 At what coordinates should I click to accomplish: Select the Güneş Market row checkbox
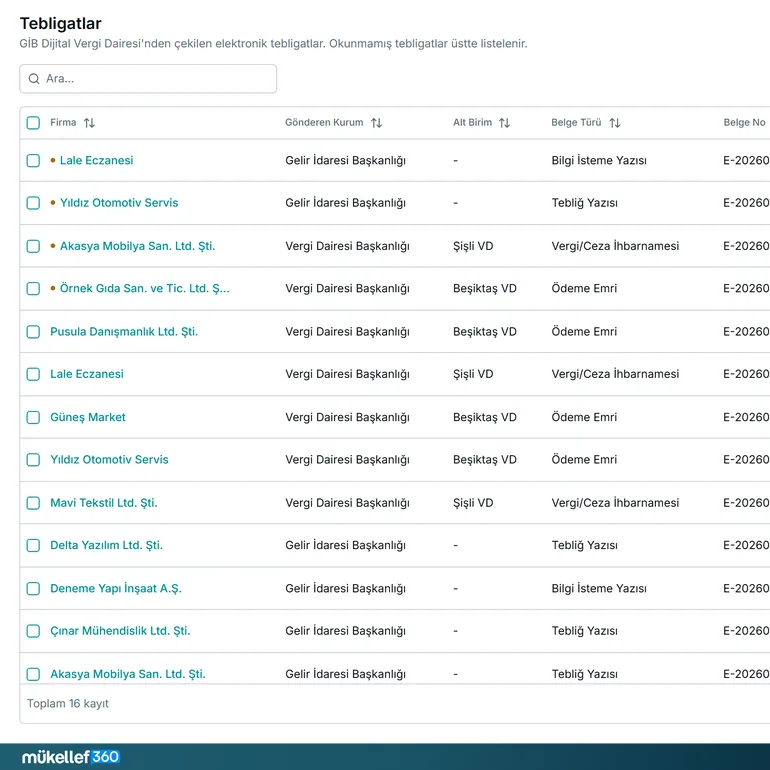pyautogui.click(x=33, y=417)
